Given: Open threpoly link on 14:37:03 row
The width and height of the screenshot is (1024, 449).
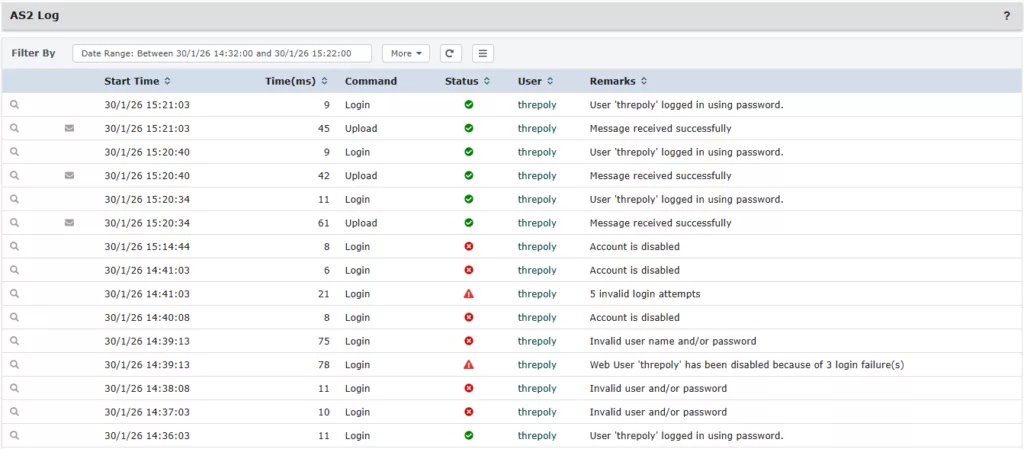Looking at the screenshot, I should (x=537, y=412).
